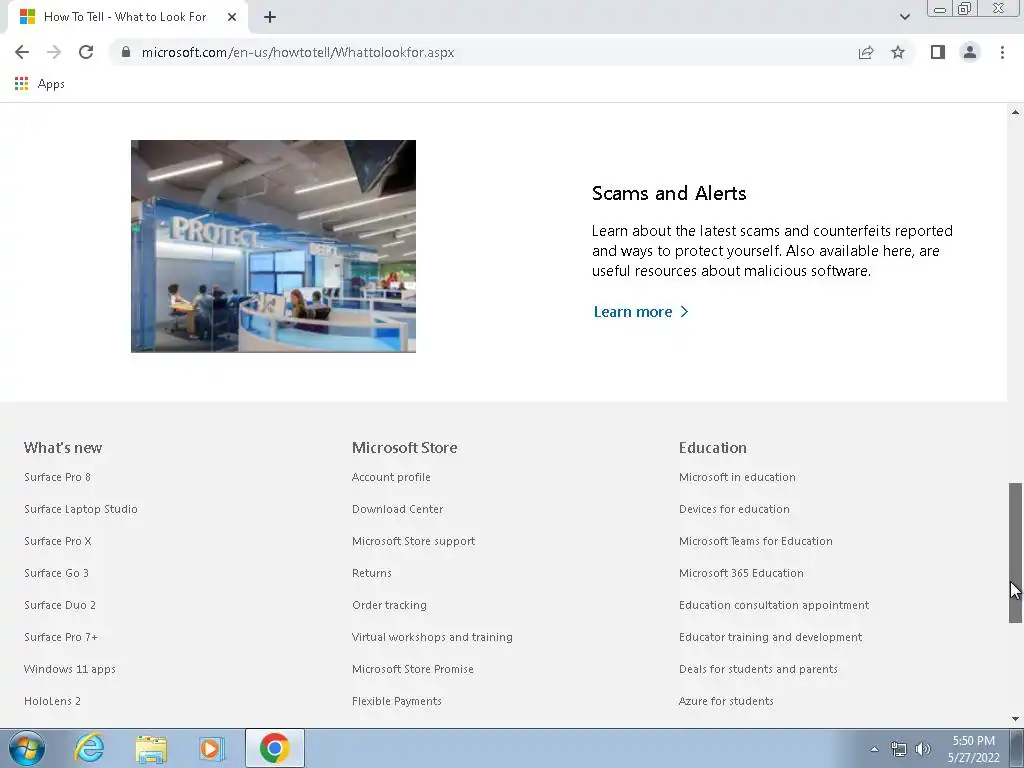The width and height of the screenshot is (1024, 768).
Task: Bookmark this page with the star
Action: point(898,52)
